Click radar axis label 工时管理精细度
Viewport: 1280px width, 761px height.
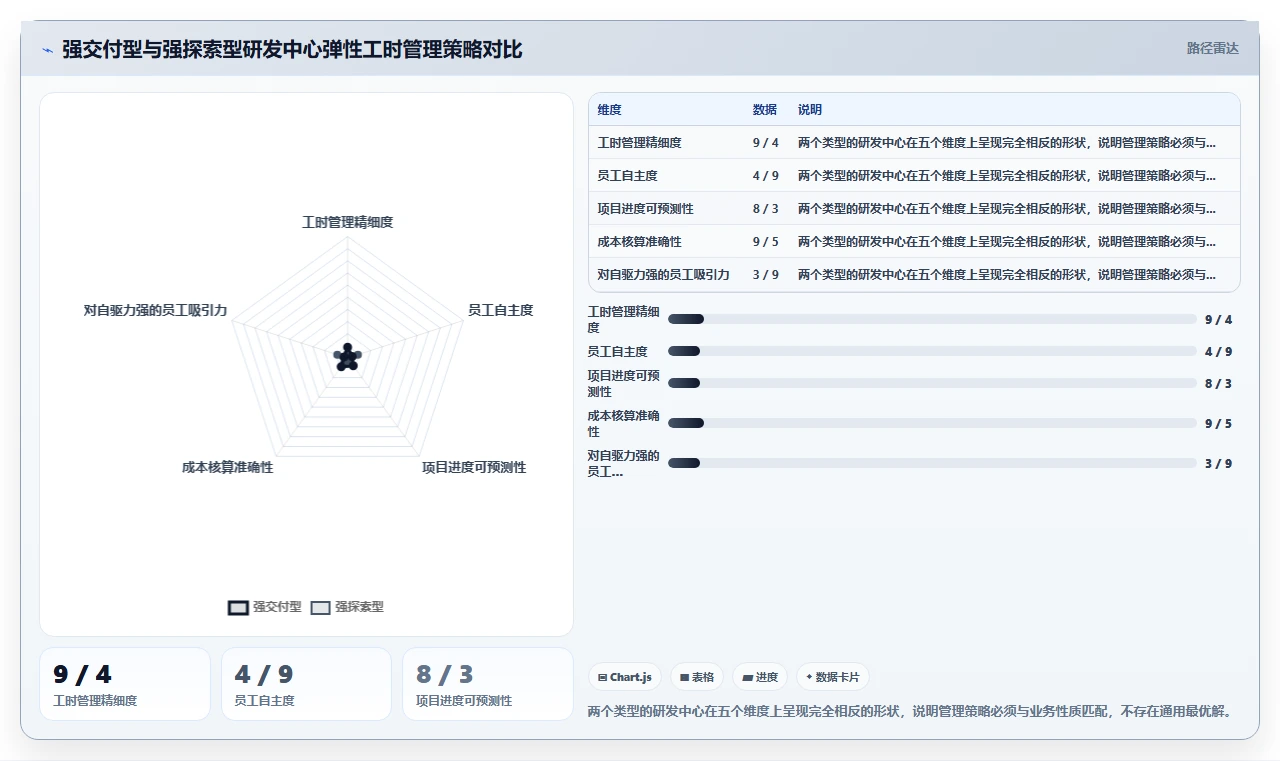point(348,222)
